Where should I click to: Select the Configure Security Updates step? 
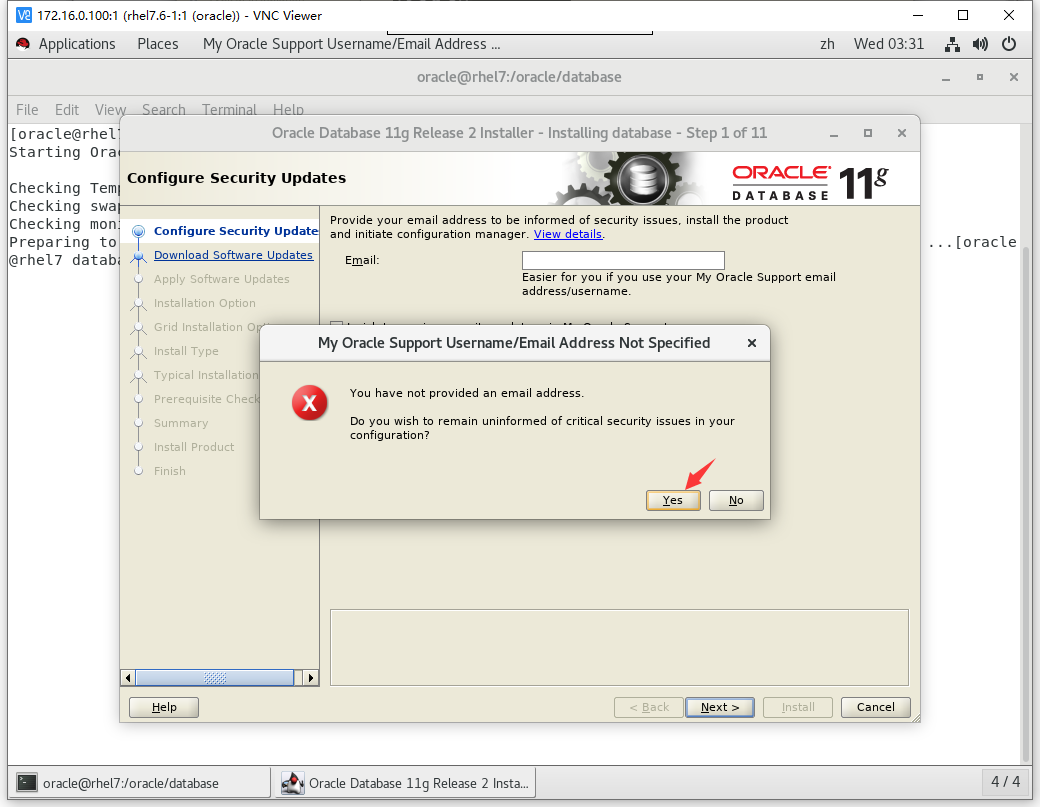click(x=235, y=231)
